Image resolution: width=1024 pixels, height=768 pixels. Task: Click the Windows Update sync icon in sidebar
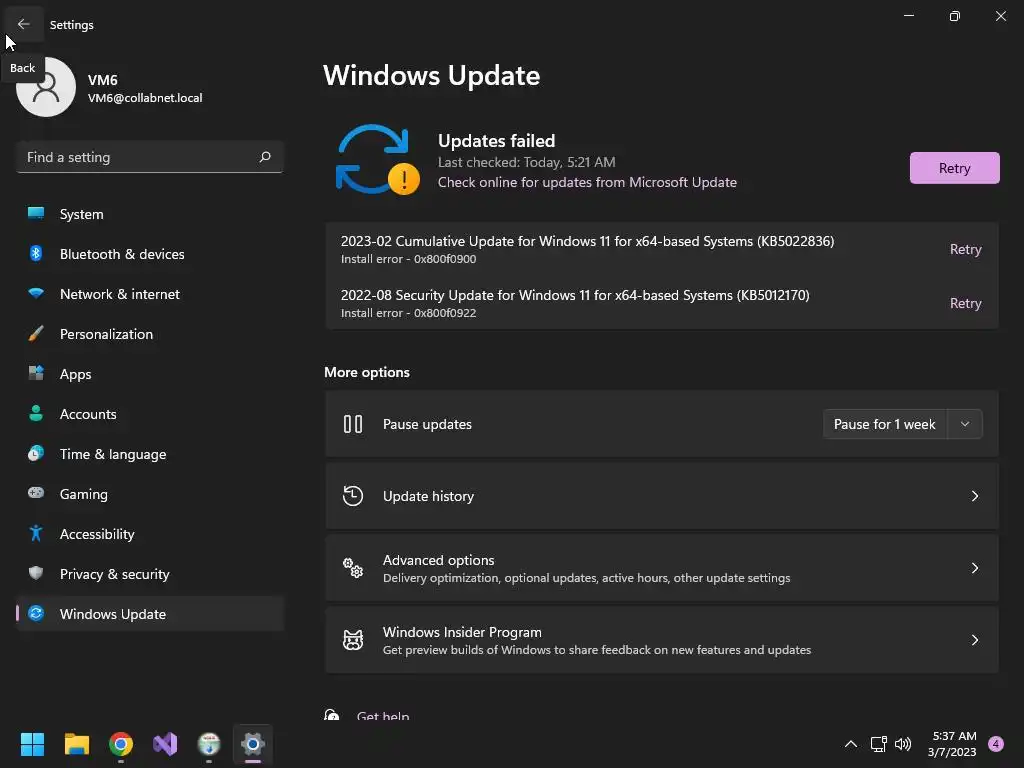[36, 613]
